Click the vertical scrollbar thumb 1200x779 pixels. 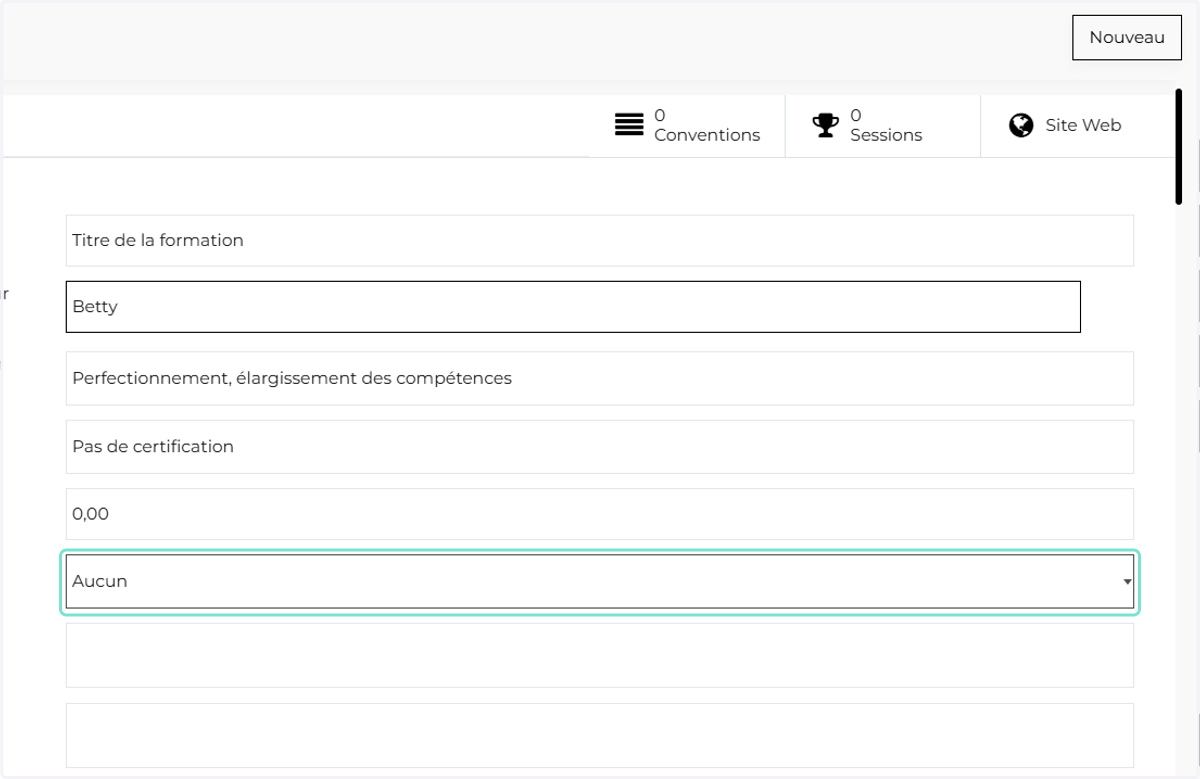[x=1179, y=148]
